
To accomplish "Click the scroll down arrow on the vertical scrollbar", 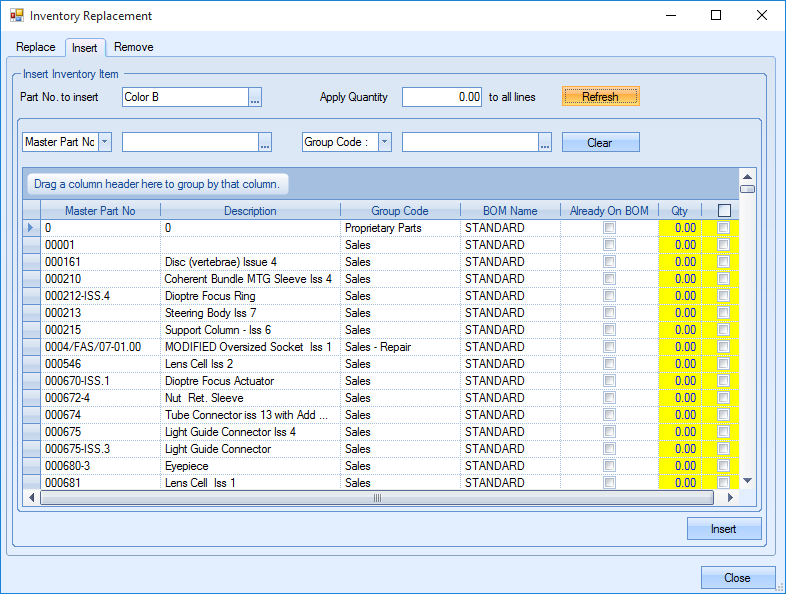I will [x=747, y=481].
